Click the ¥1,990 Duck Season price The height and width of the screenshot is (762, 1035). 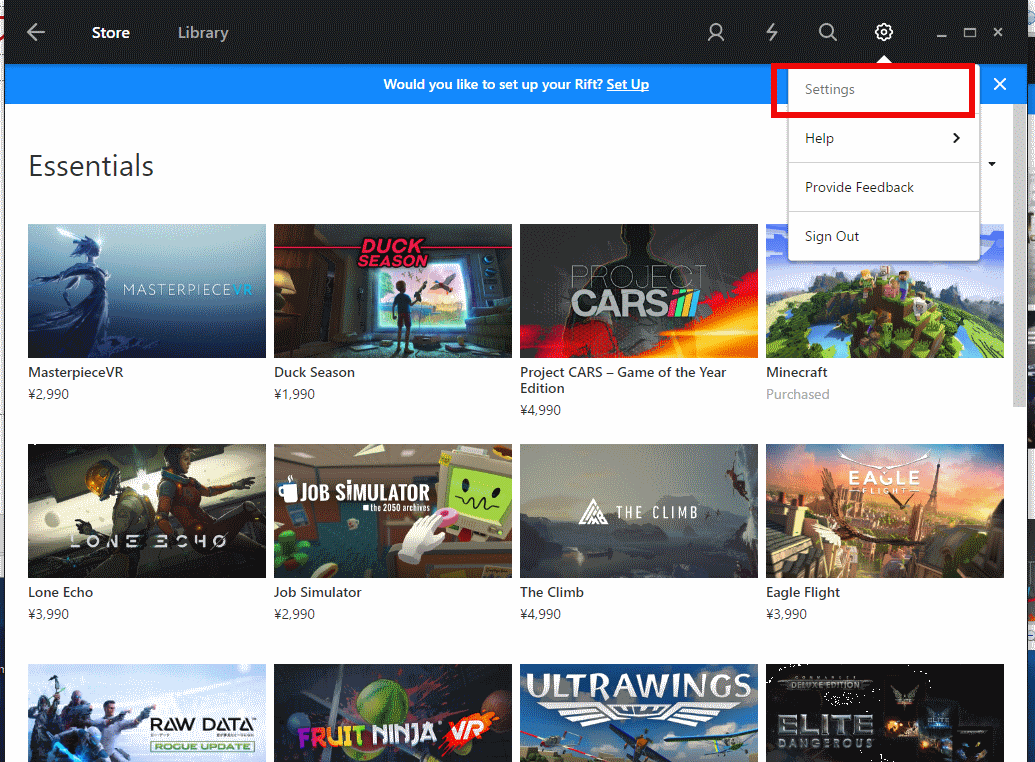294,394
